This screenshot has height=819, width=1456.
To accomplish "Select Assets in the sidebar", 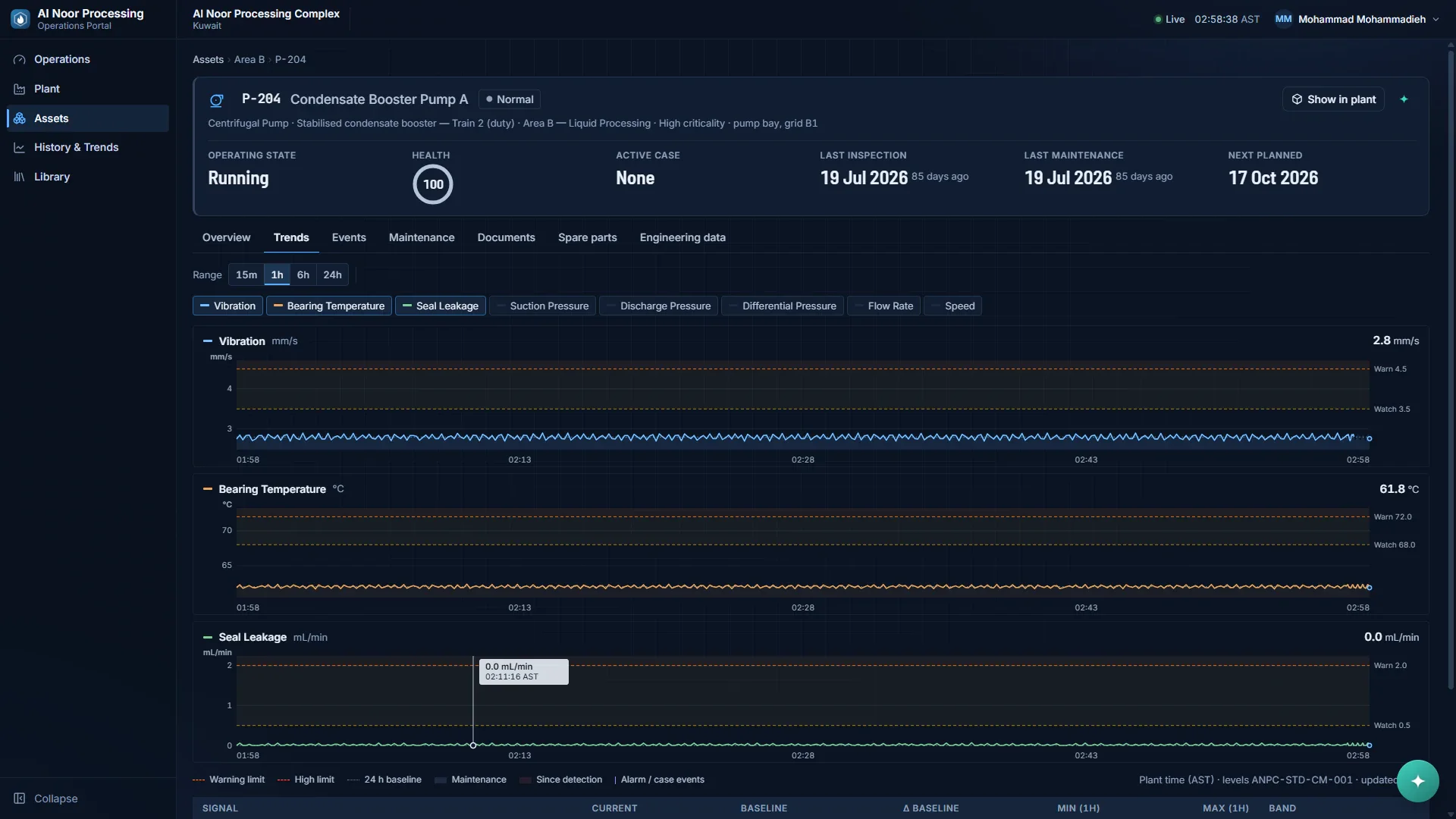I will [x=87, y=118].
